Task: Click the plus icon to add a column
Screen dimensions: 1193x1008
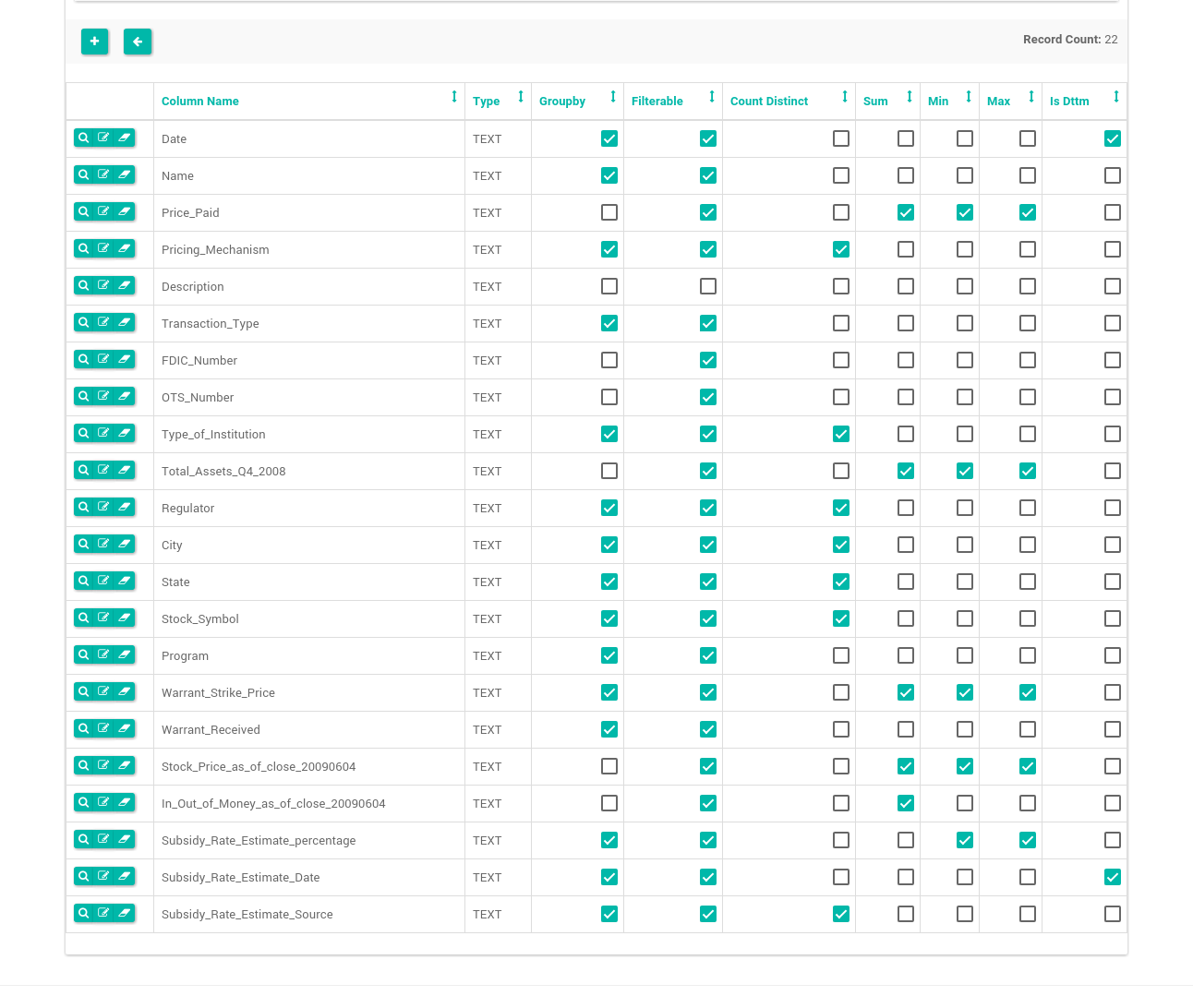Action: [94, 42]
